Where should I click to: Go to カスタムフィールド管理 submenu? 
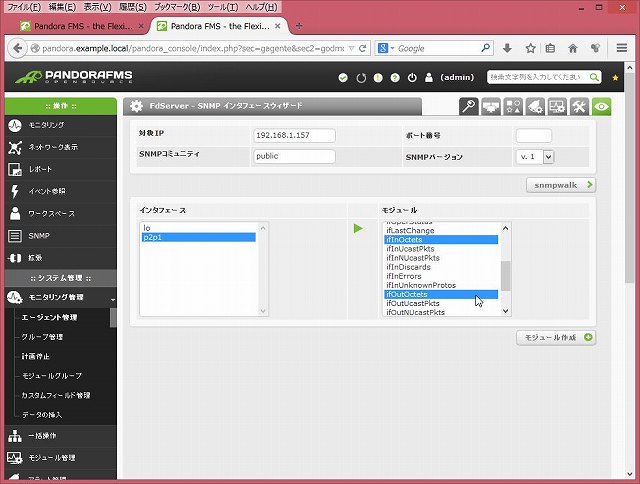point(56,395)
